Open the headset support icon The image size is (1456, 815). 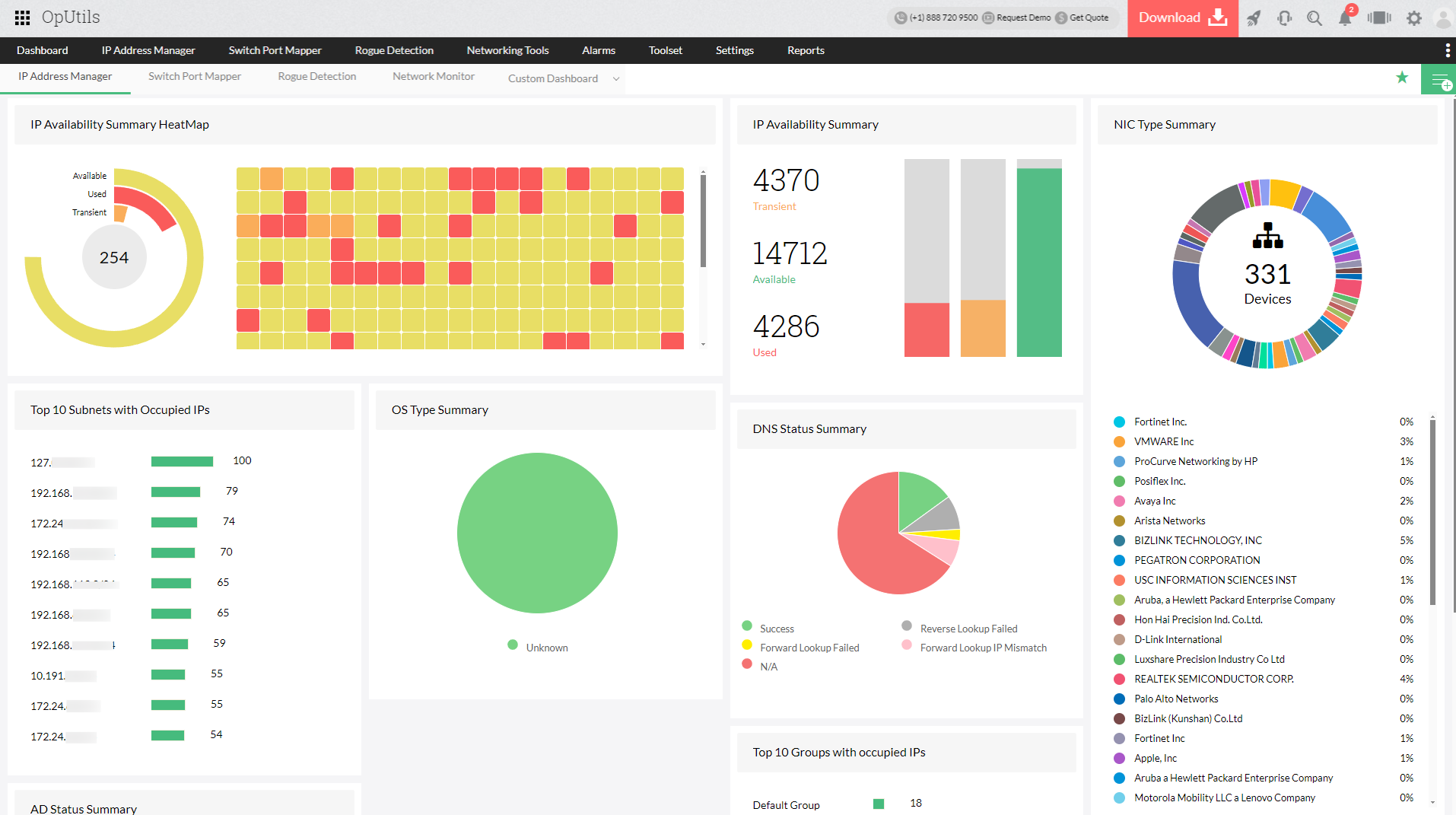click(x=1284, y=18)
